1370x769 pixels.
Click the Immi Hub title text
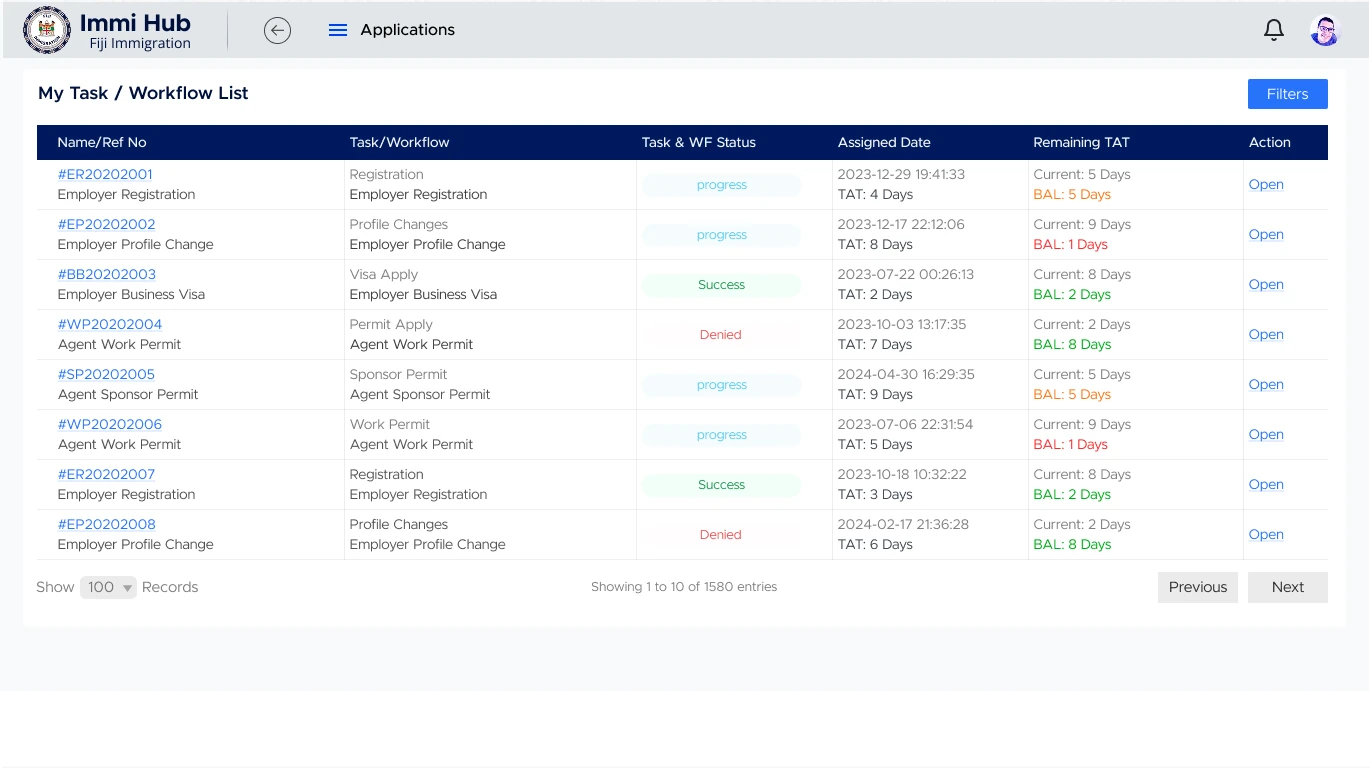click(x=135, y=22)
